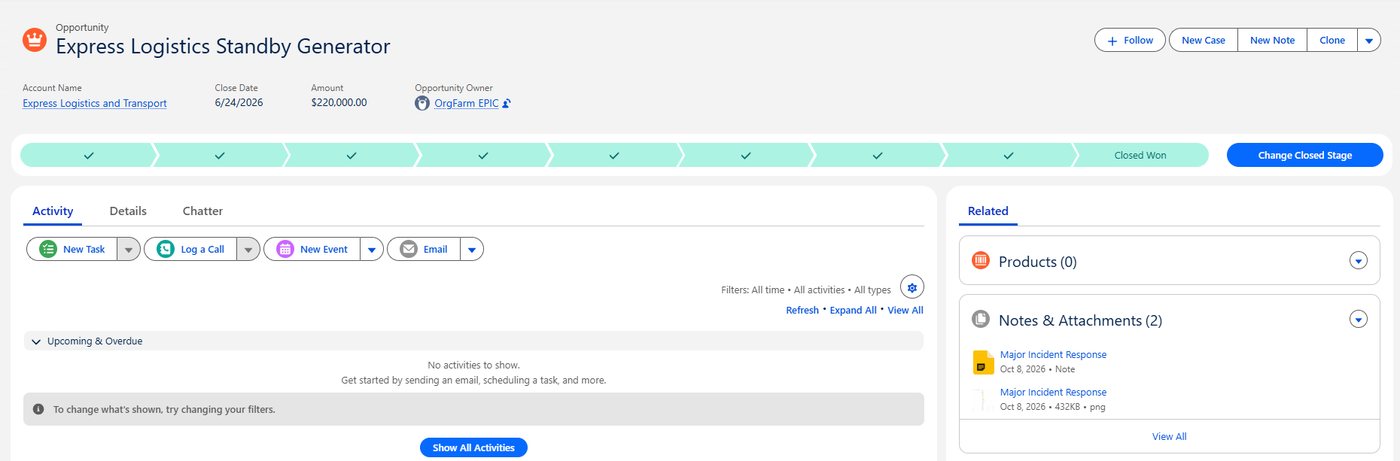
Task: Click the New Case button
Action: tap(1203, 40)
